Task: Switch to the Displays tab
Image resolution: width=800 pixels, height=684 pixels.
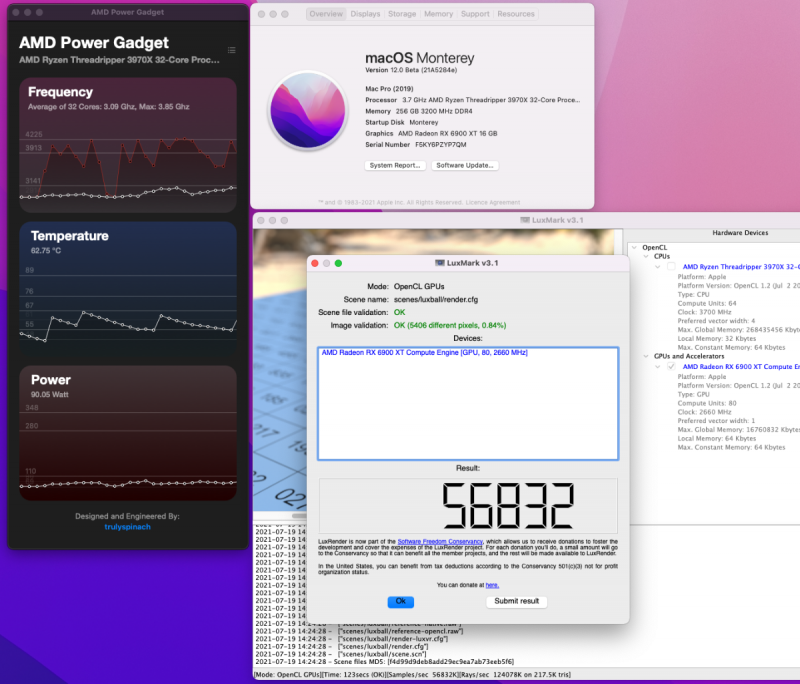Action: coord(365,13)
